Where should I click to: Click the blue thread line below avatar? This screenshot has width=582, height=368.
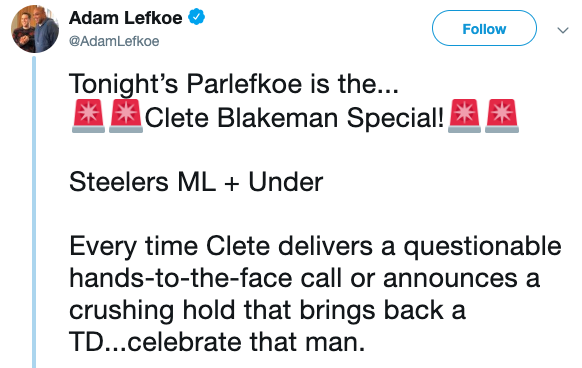click(34, 212)
